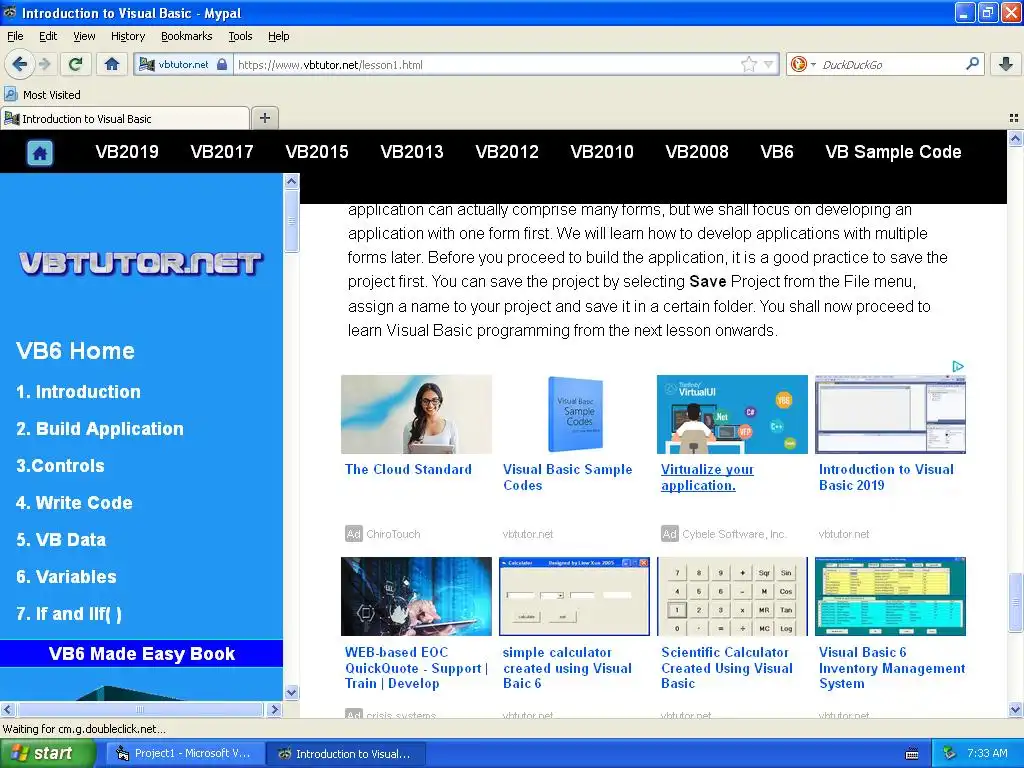1024x768 pixels.
Task: Open Visual Basic Sample Codes thumbnail
Action: (574, 414)
